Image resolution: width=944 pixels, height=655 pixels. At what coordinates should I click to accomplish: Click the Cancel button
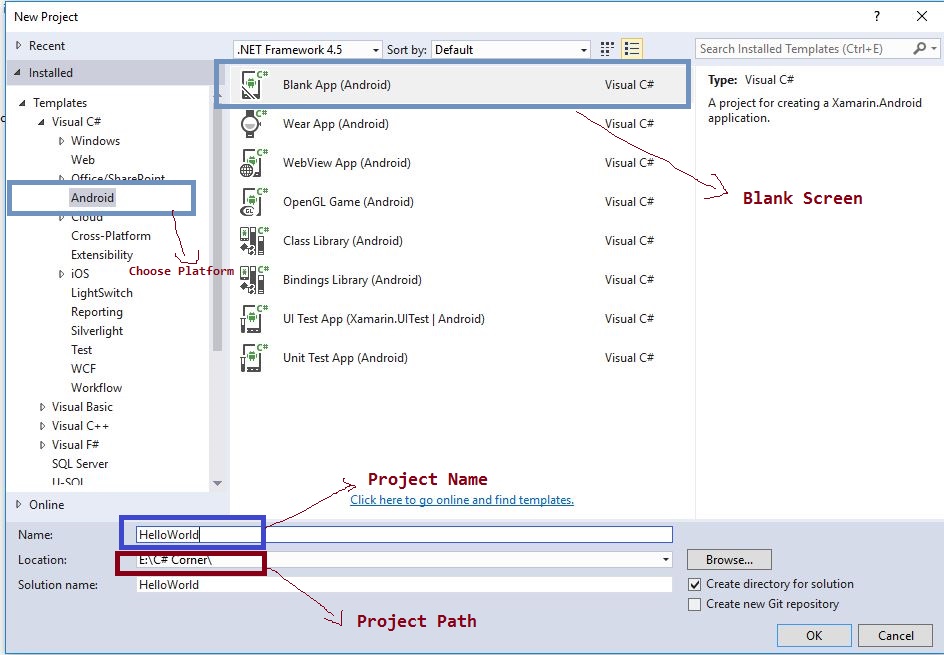click(x=895, y=636)
